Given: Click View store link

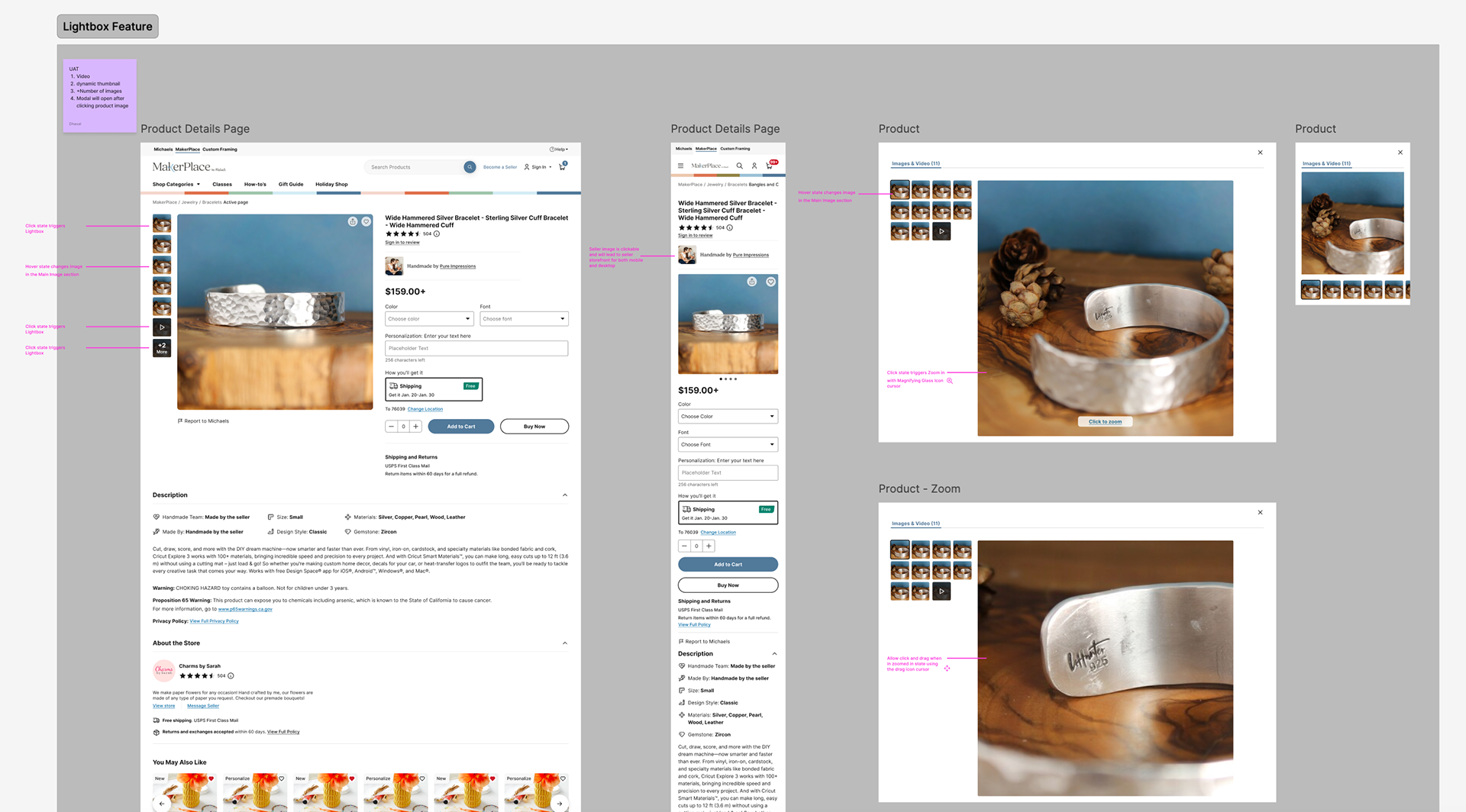Looking at the screenshot, I should point(163,706).
